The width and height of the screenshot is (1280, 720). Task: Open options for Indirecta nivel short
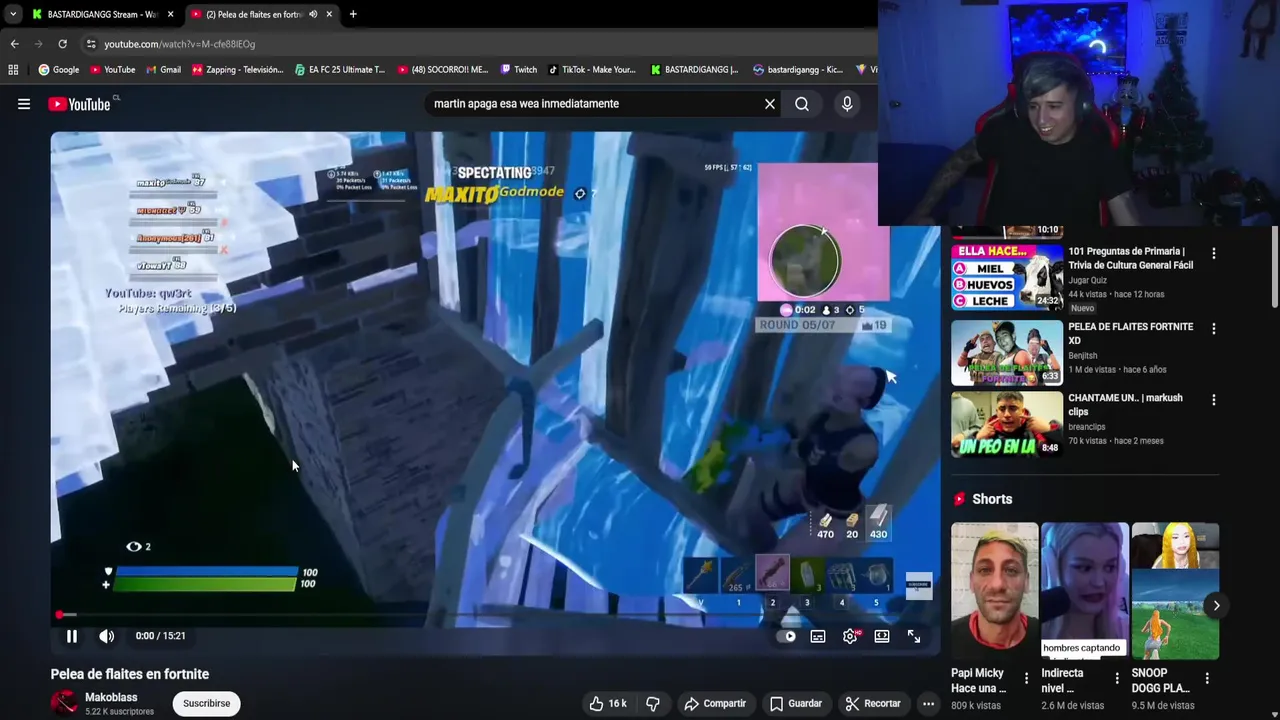1117,678
